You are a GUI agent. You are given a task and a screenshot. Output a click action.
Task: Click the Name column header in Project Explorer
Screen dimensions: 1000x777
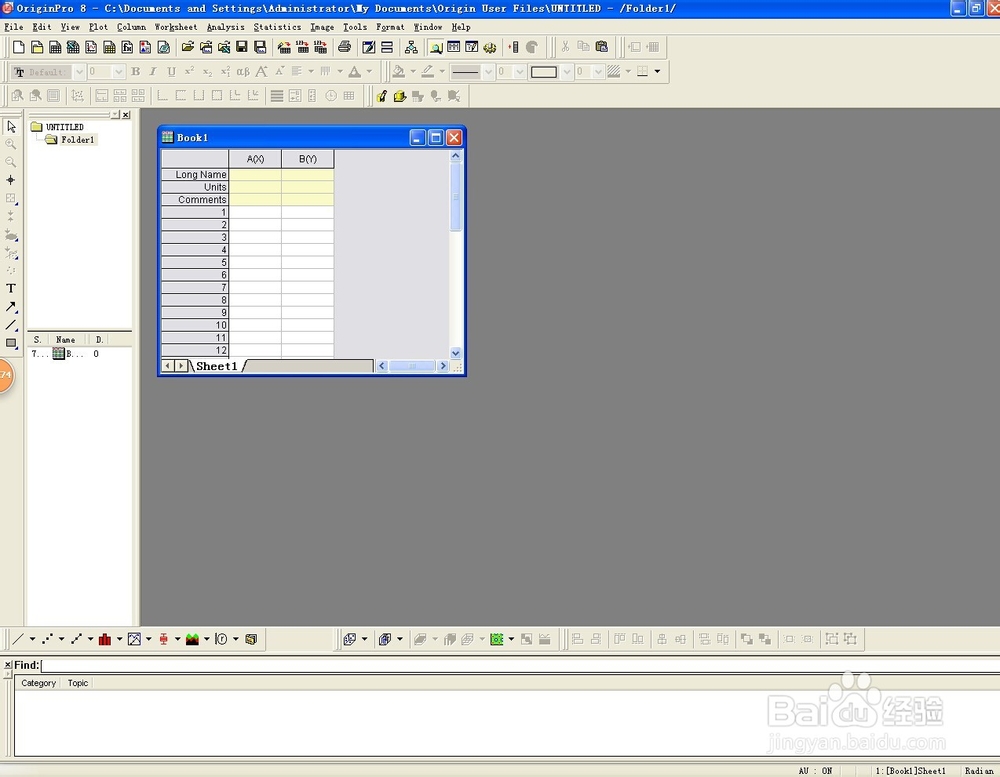click(x=65, y=340)
